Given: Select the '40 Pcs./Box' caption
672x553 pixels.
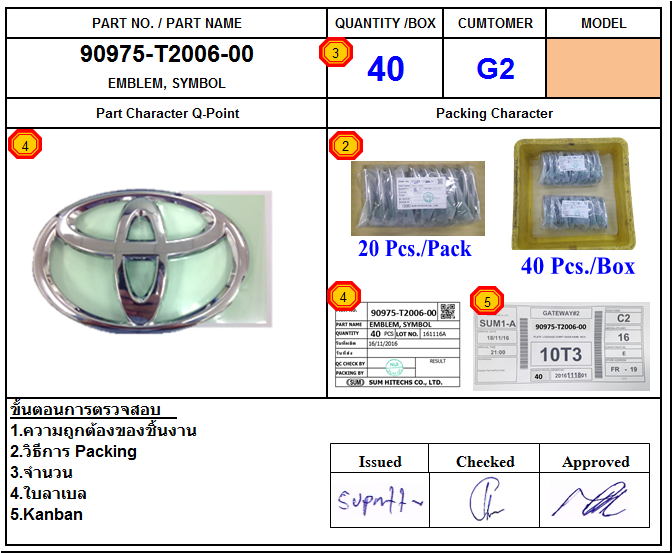Looking at the screenshot, I should tap(578, 266).
